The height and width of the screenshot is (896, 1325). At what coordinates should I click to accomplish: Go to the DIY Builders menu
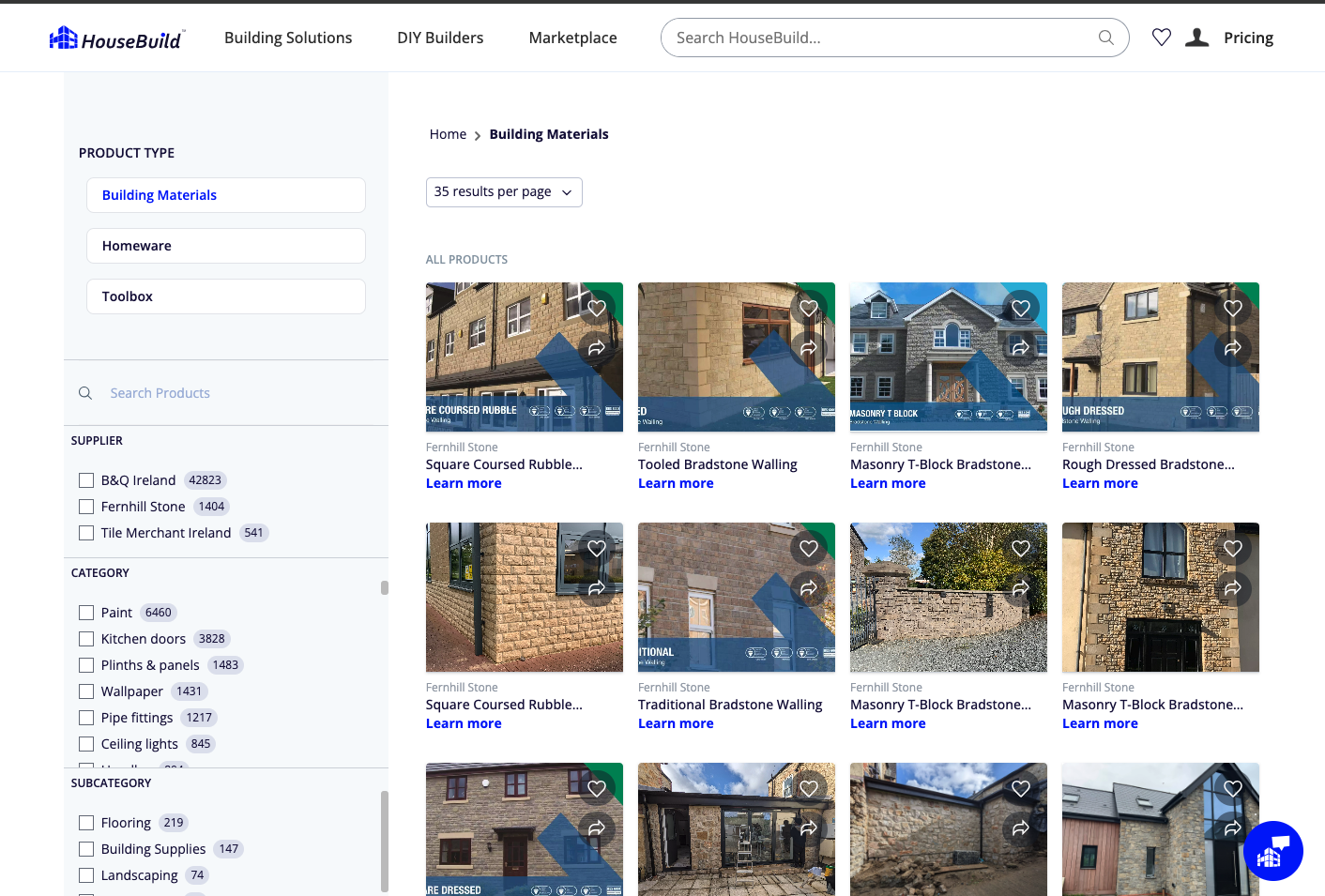[x=440, y=38]
